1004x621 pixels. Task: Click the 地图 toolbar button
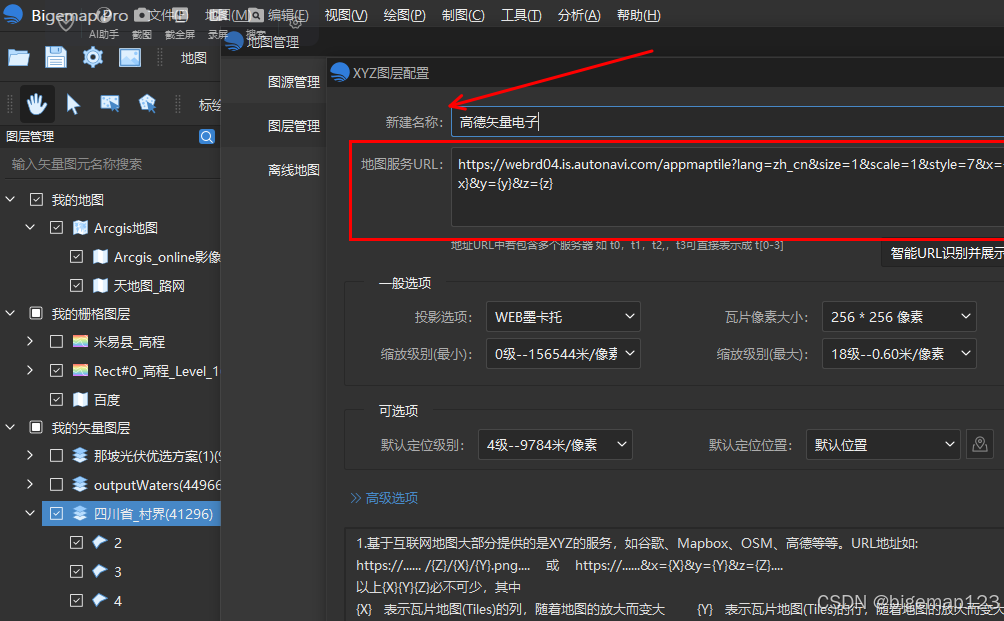(x=193, y=58)
